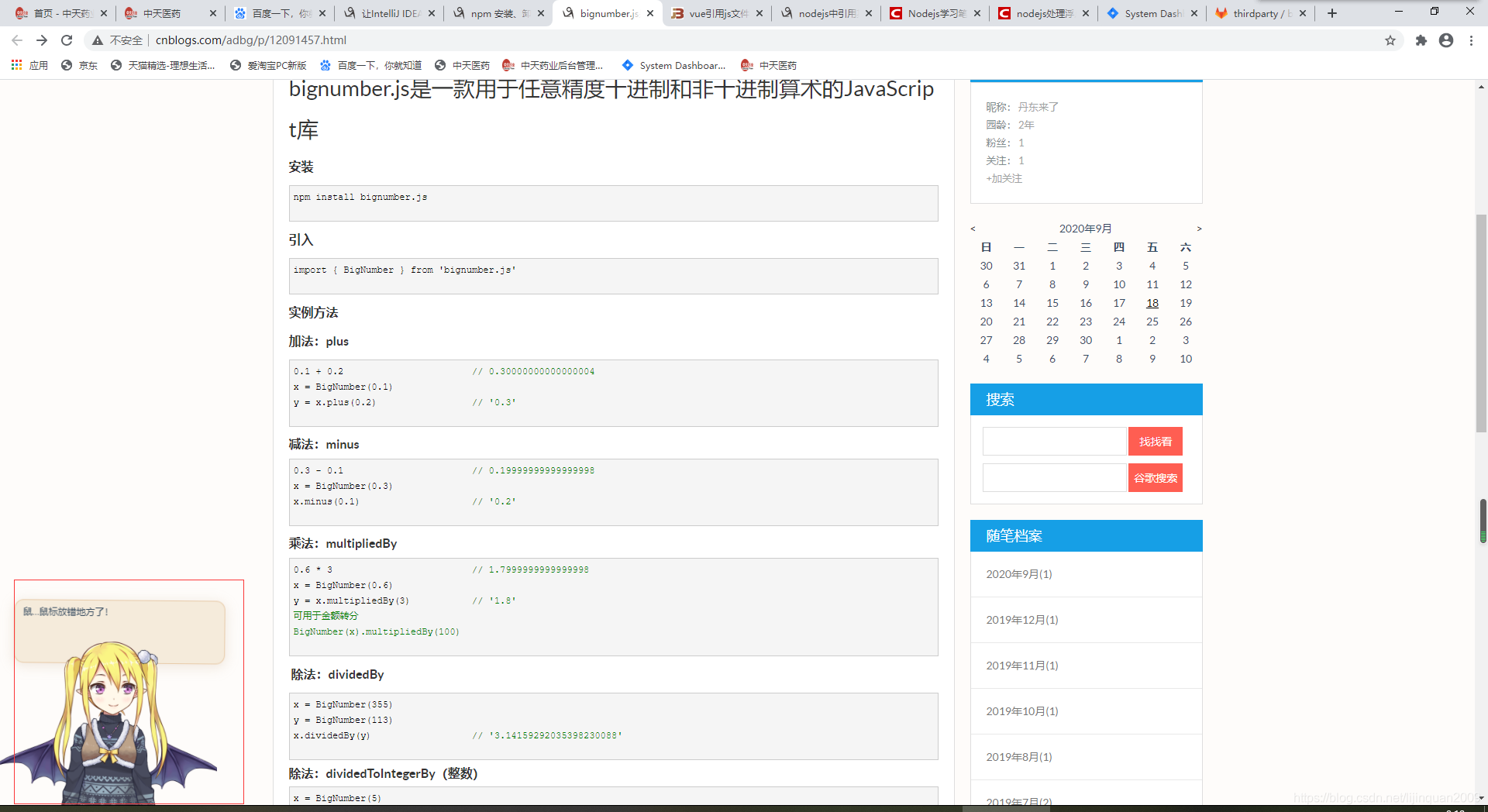Reload the current page

point(67,40)
